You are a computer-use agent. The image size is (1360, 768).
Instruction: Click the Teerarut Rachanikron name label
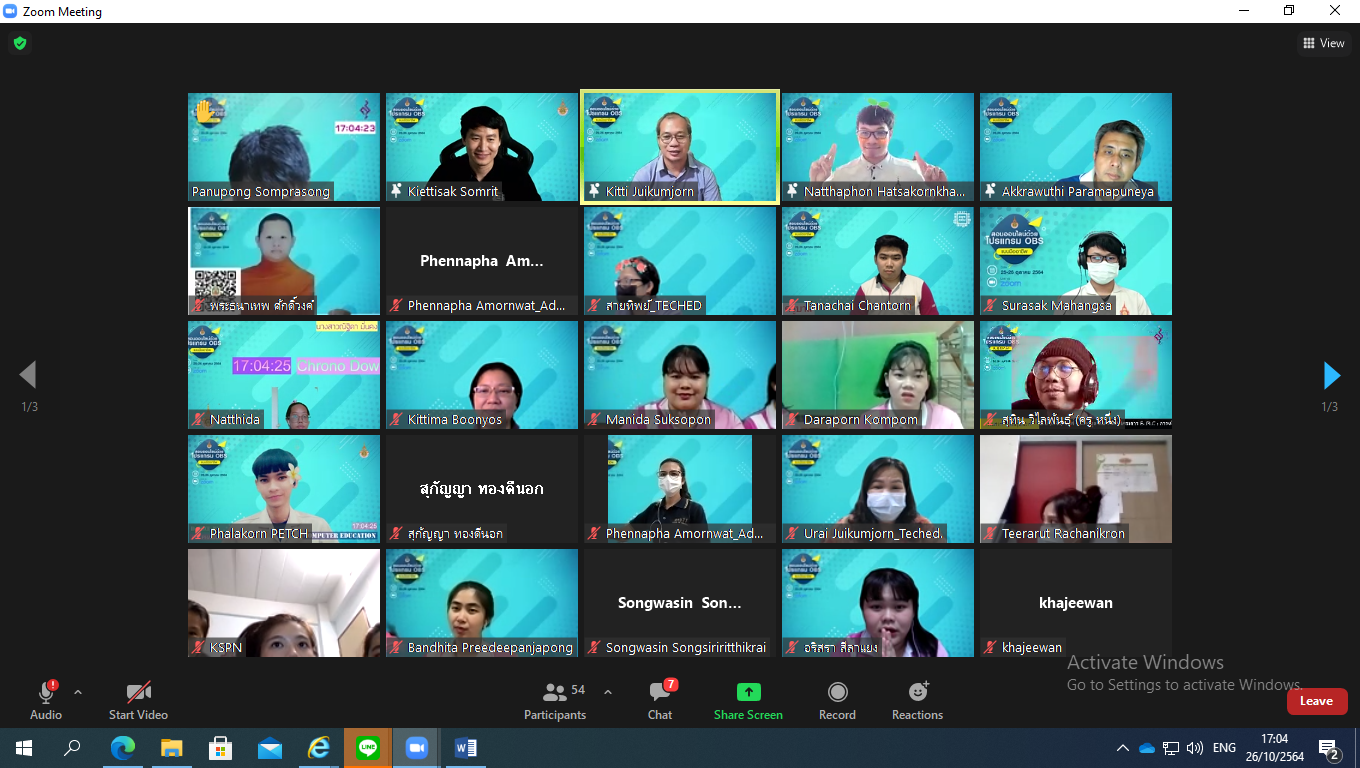1063,533
